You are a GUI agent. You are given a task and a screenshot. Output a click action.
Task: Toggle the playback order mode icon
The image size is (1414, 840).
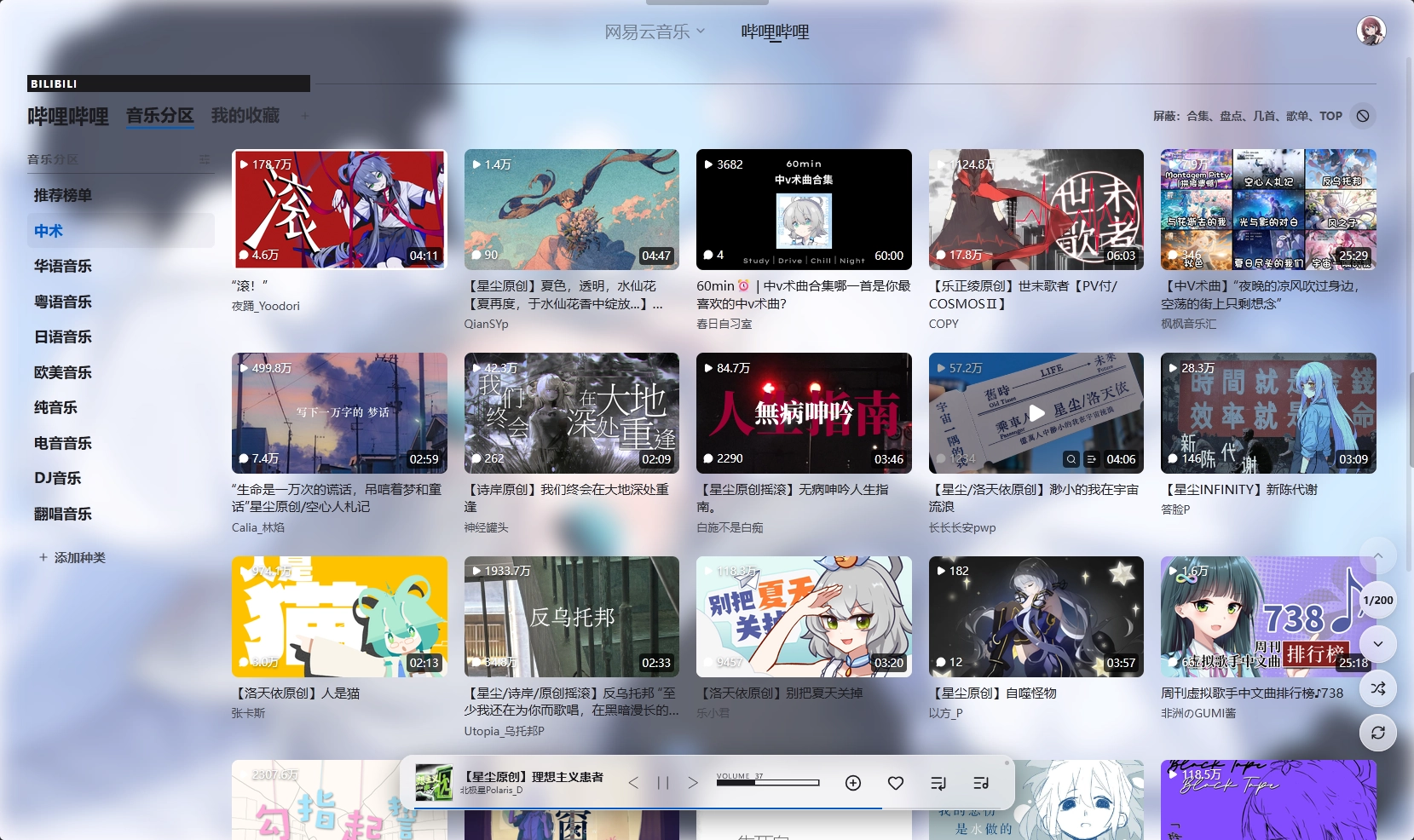click(938, 783)
